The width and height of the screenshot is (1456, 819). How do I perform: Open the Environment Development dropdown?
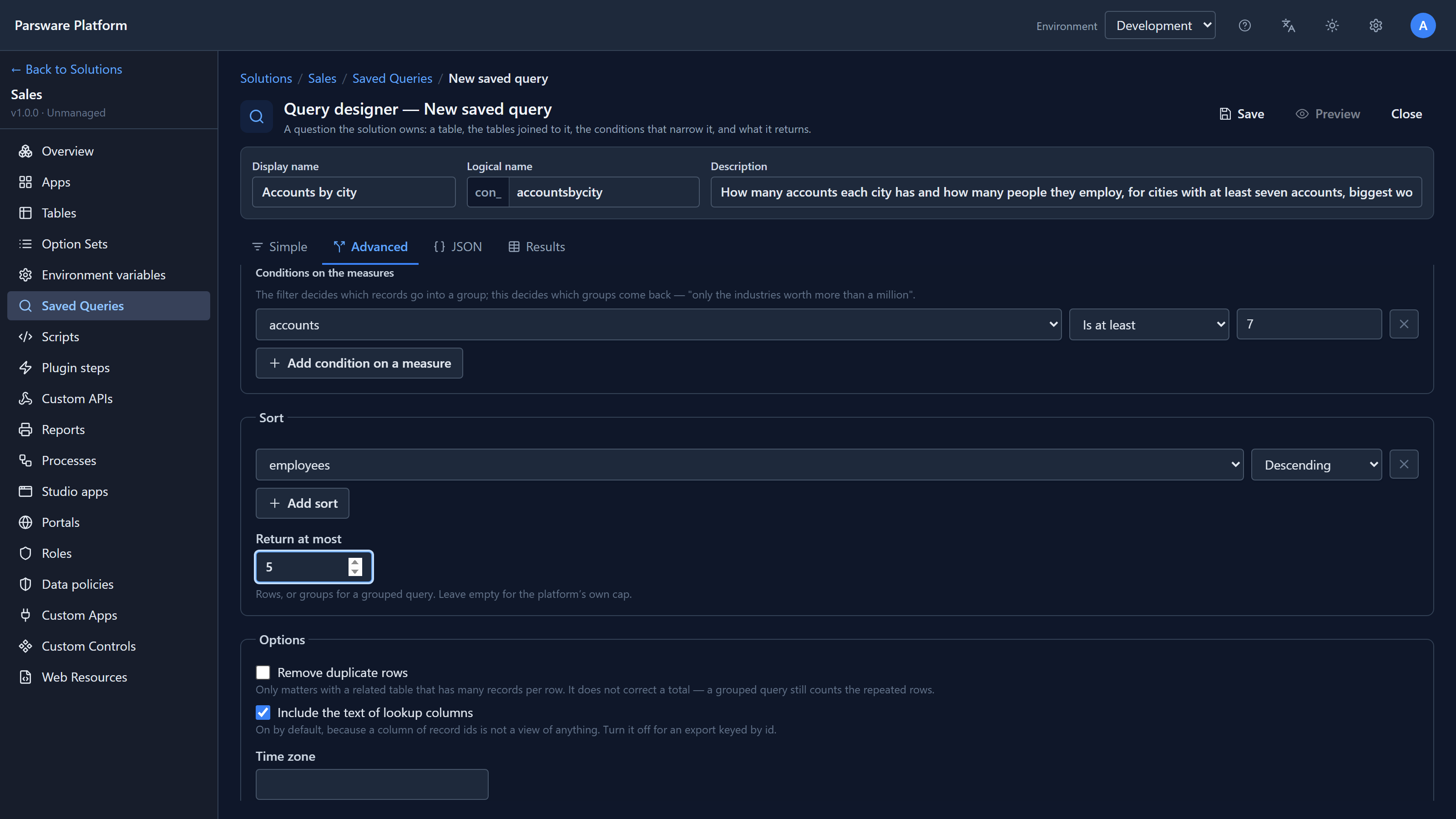pyautogui.click(x=1160, y=25)
